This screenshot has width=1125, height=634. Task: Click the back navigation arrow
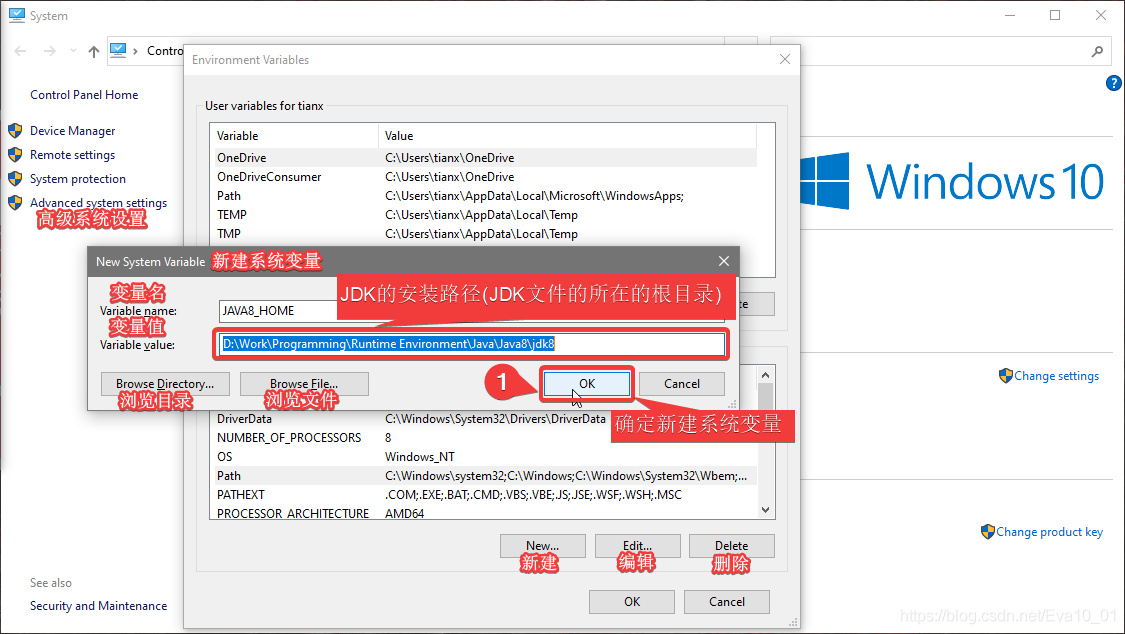20,51
